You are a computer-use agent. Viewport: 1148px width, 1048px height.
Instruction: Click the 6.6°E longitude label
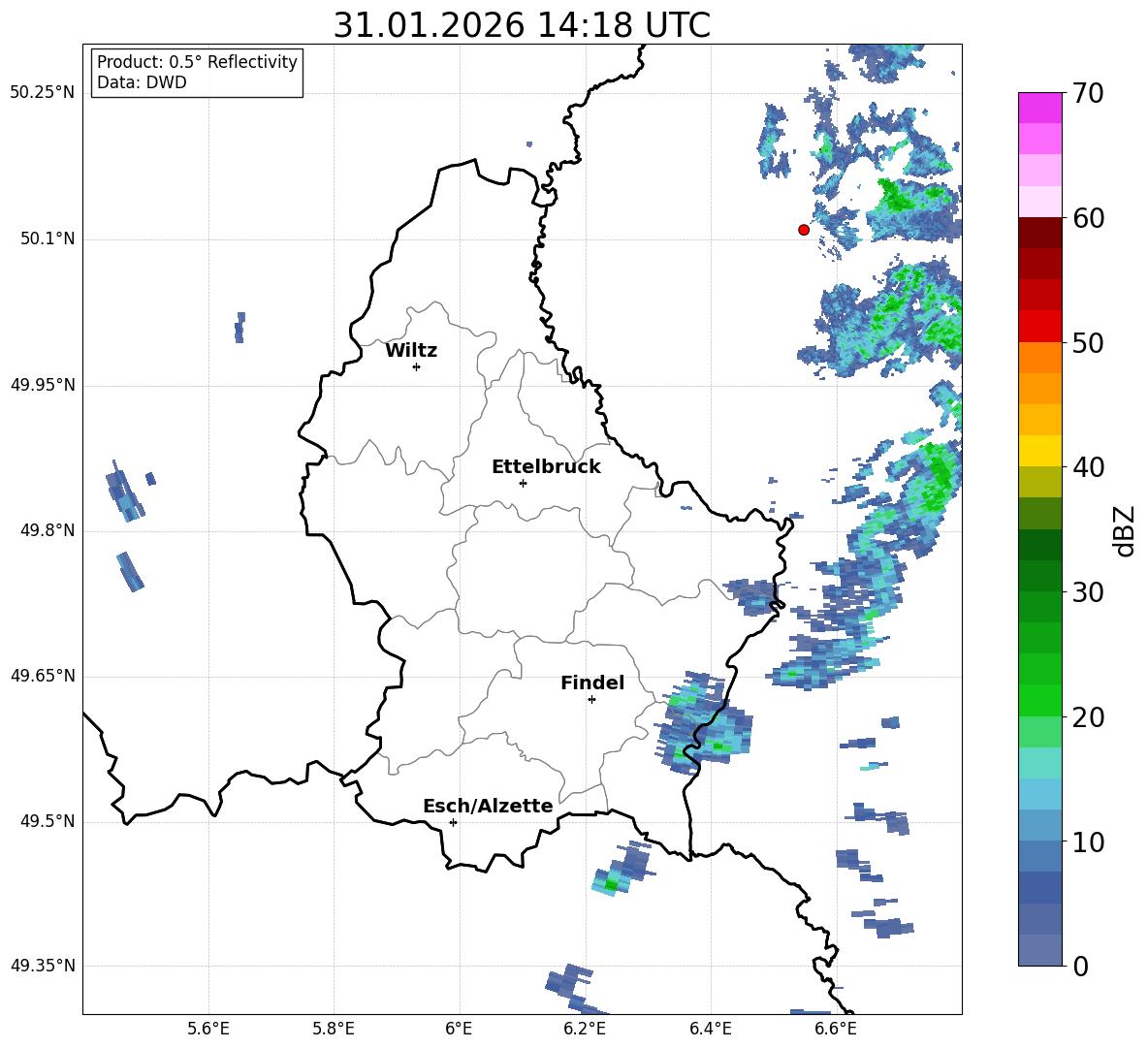point(836,1030)
